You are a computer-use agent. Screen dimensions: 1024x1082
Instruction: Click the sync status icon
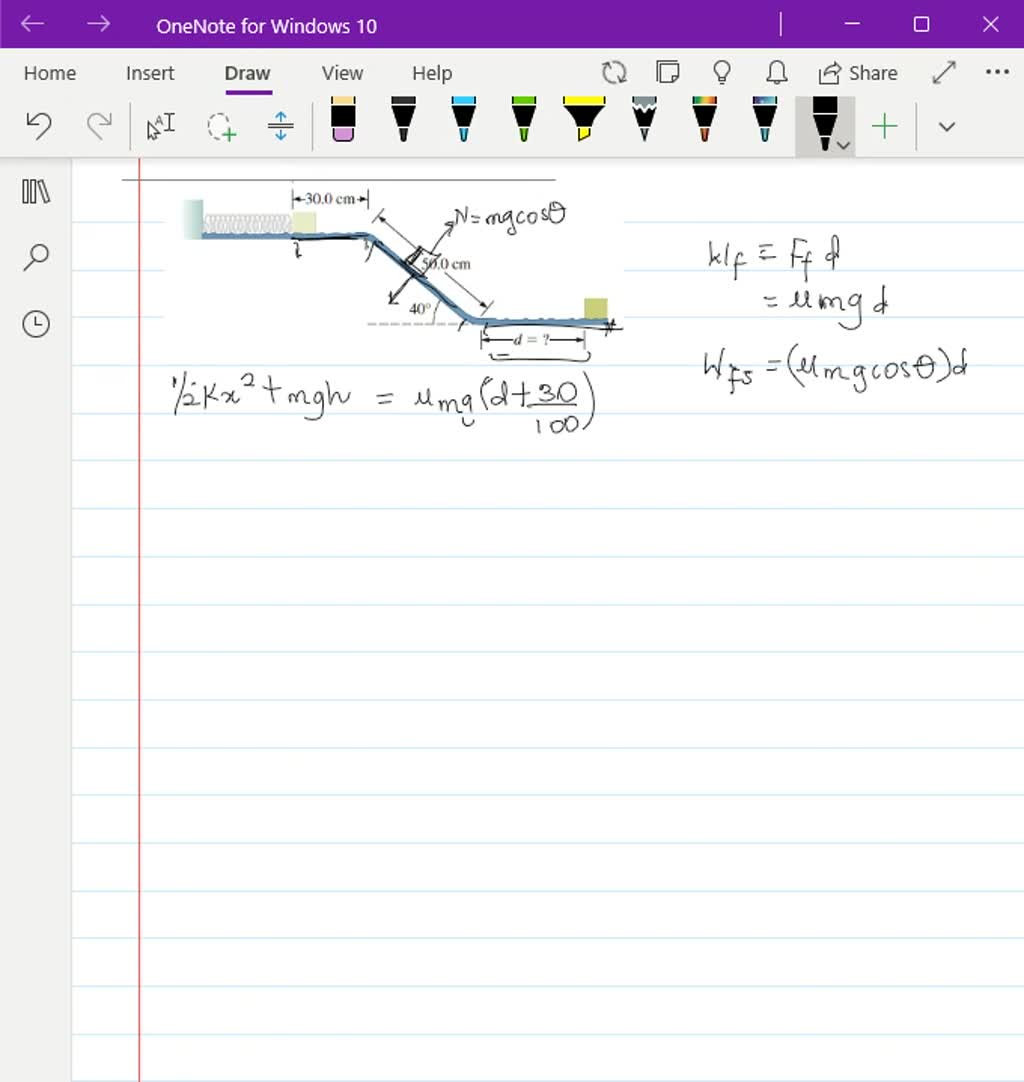(x=613, y=72)
